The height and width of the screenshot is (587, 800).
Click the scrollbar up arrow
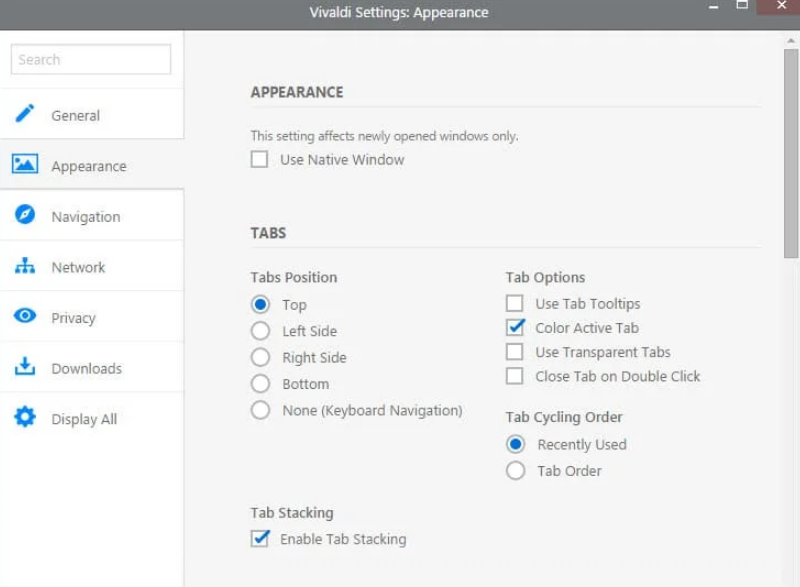791,41
